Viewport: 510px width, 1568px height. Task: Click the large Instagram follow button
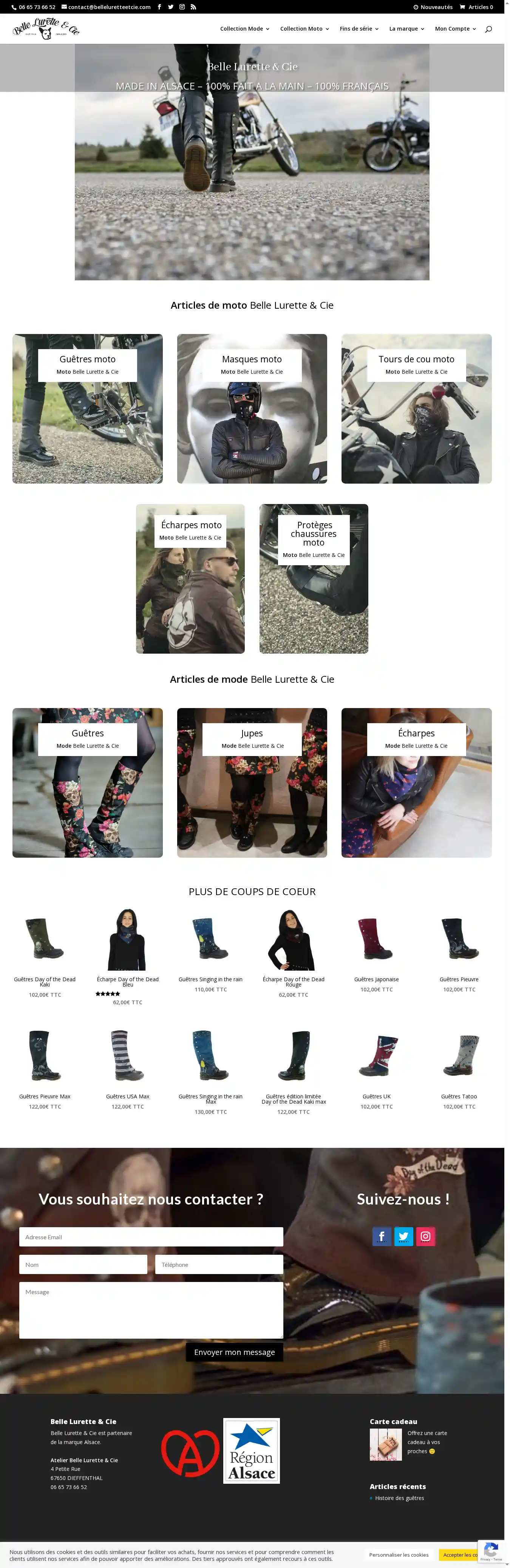(425, 1236)
